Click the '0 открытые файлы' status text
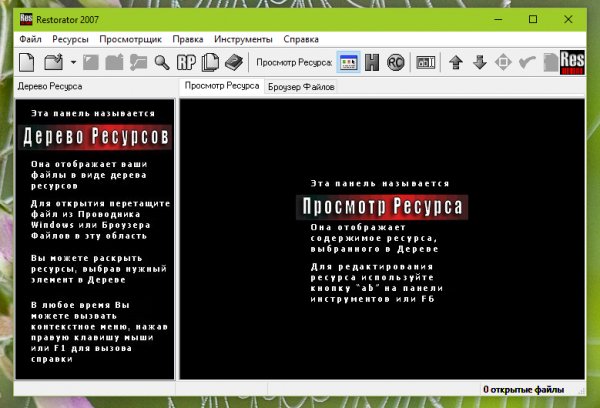This screenshot has width=600, height=408. pyautogui.click(x=523, y=390)
